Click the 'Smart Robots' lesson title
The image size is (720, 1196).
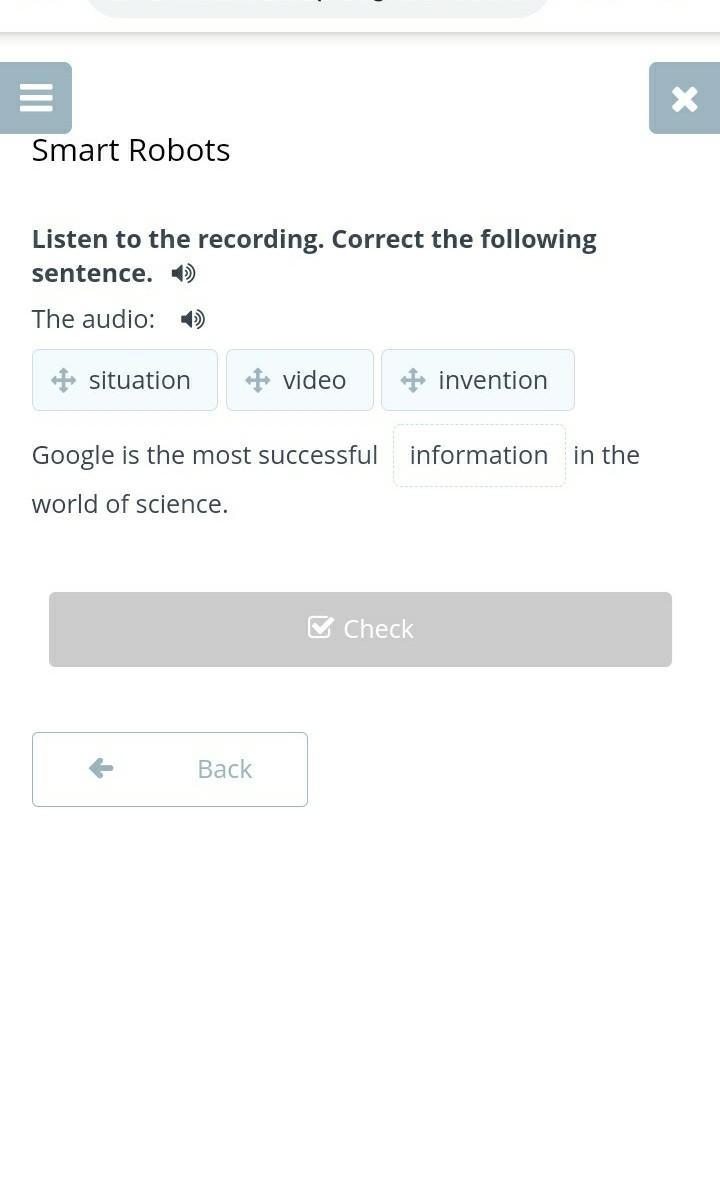[131, 150]
